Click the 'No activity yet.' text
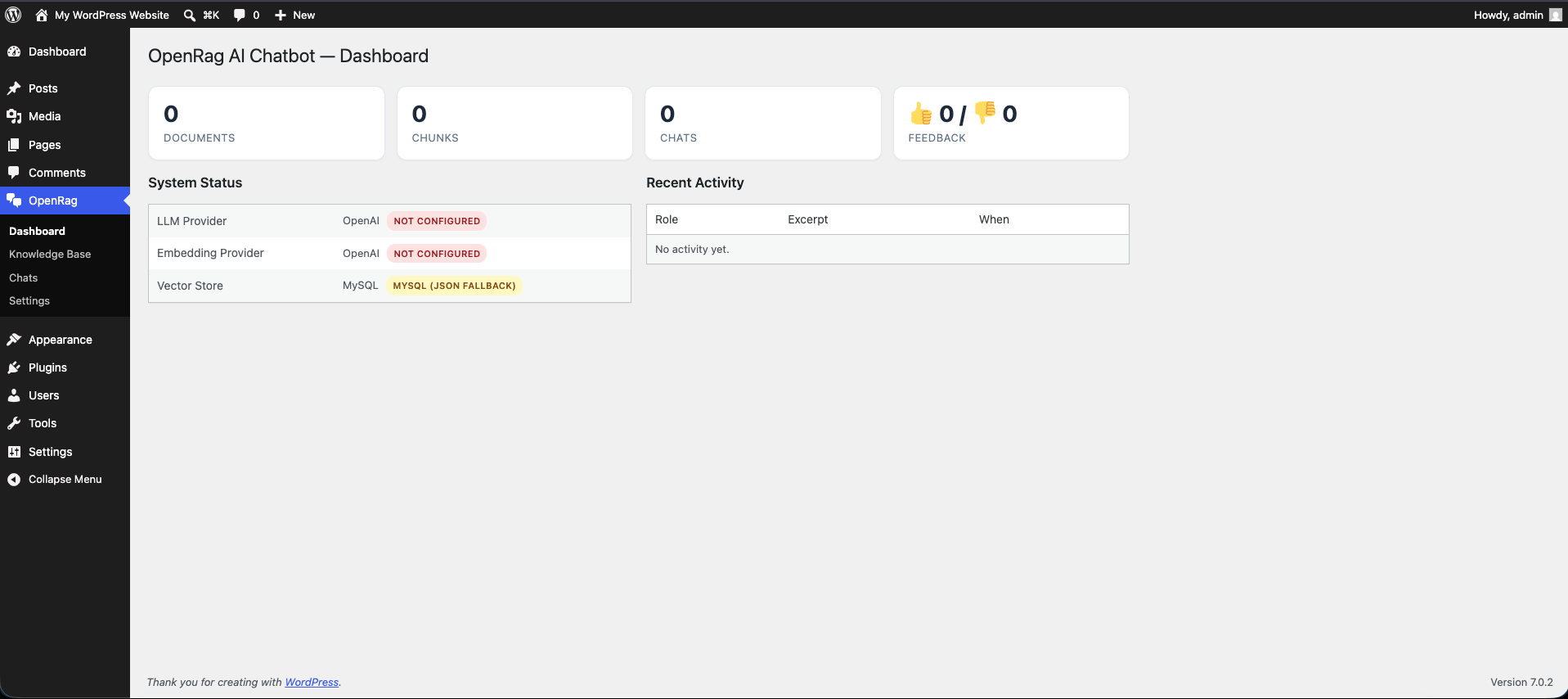This screenshot has width=1568, height=699. tap(692, 250)
